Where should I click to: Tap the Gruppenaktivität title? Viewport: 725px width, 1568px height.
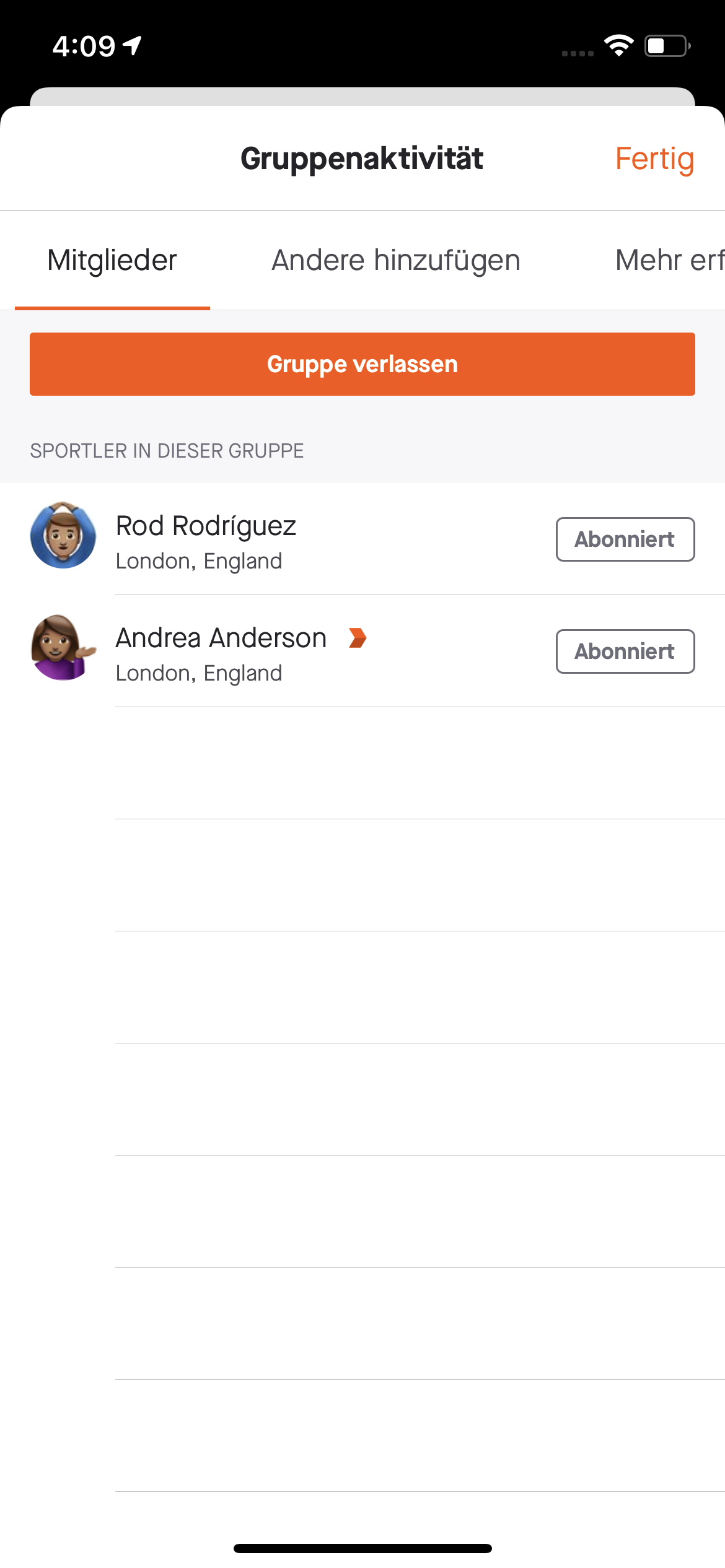[x=362, y=159]
